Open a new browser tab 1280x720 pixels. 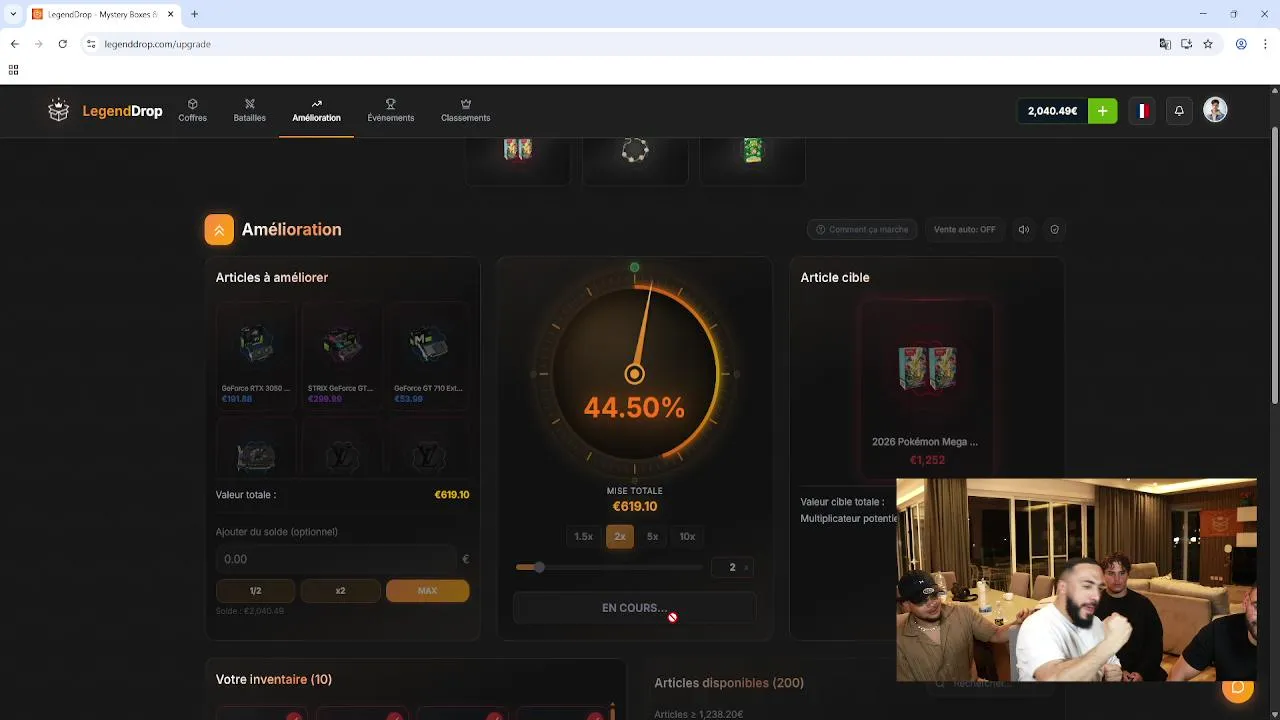point(194,14)
